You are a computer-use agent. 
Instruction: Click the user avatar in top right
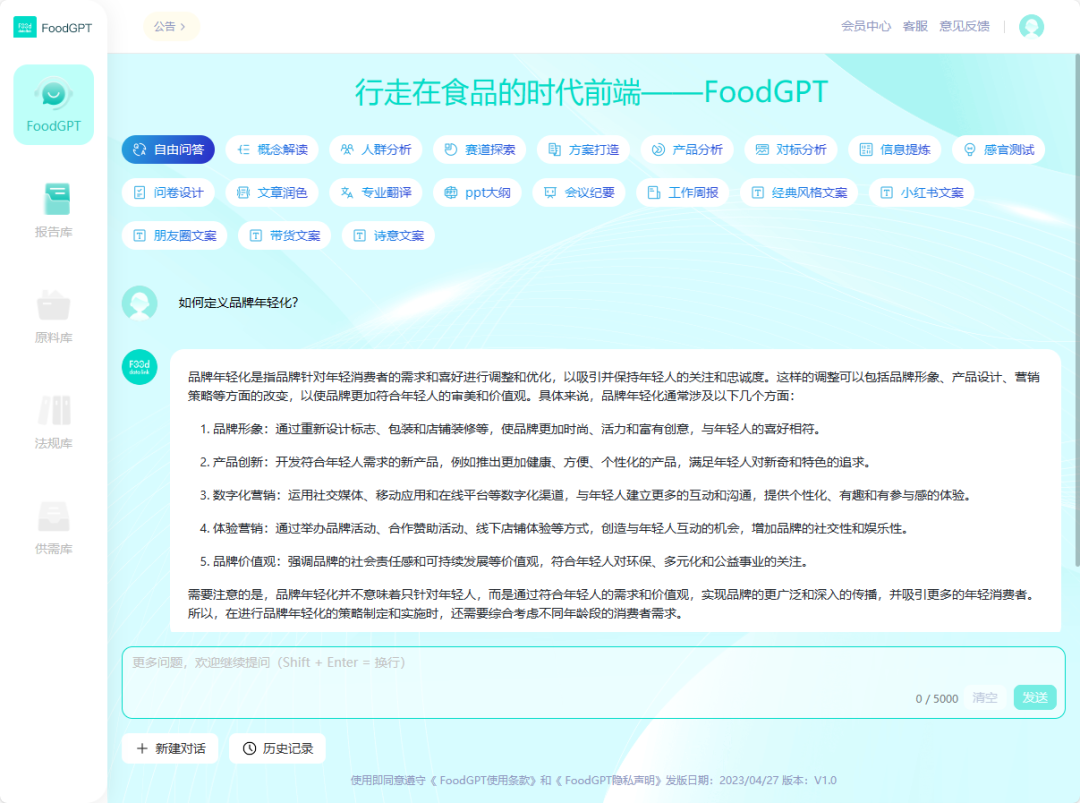click(x=1031, y=27)
